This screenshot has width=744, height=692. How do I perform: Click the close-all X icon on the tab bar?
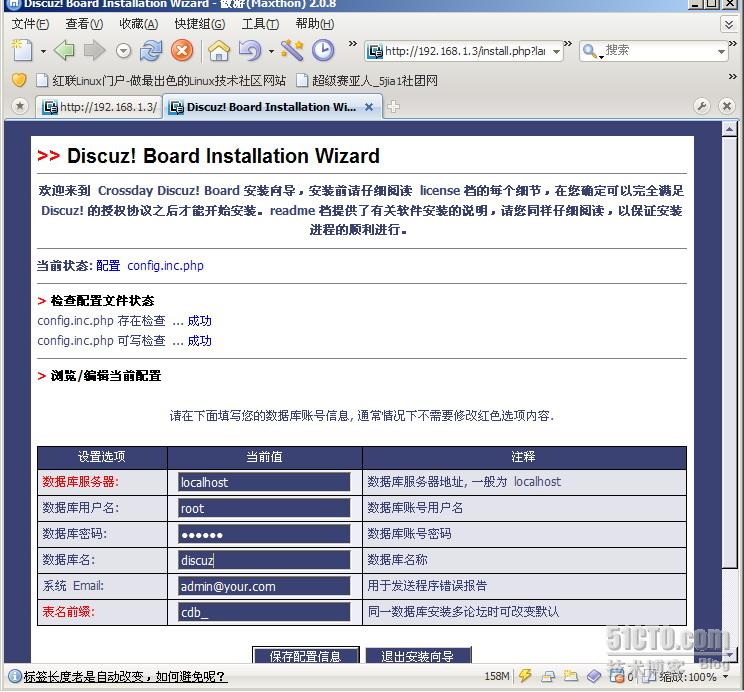tap(726, 106)
